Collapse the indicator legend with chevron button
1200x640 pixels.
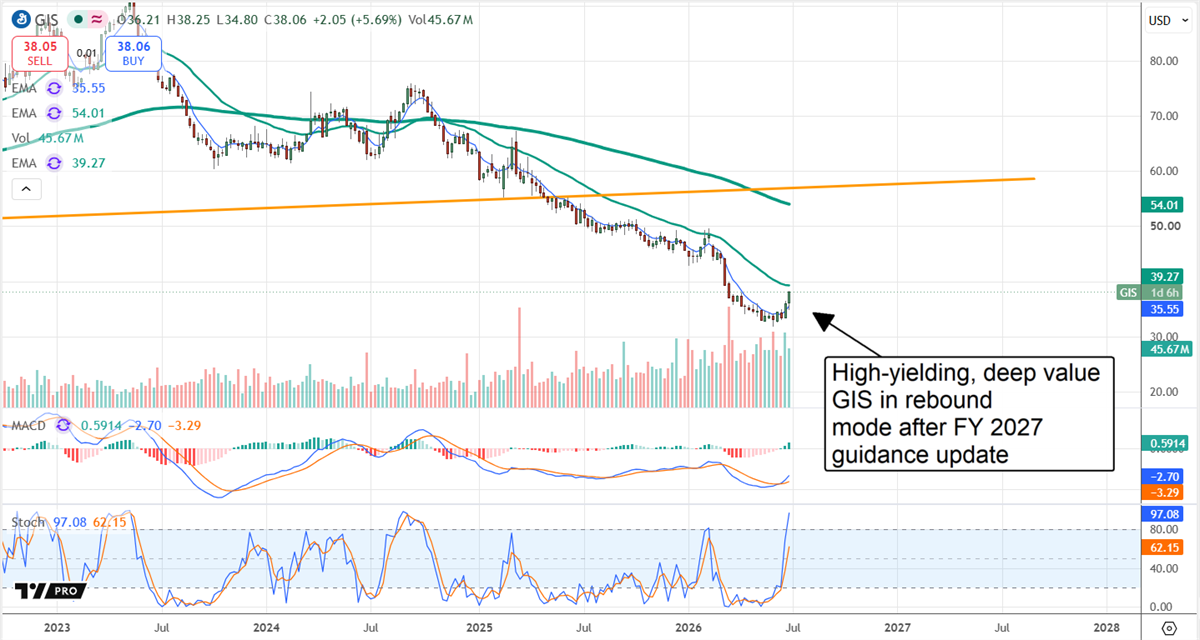pyautogui.click(x=26, y=188)
